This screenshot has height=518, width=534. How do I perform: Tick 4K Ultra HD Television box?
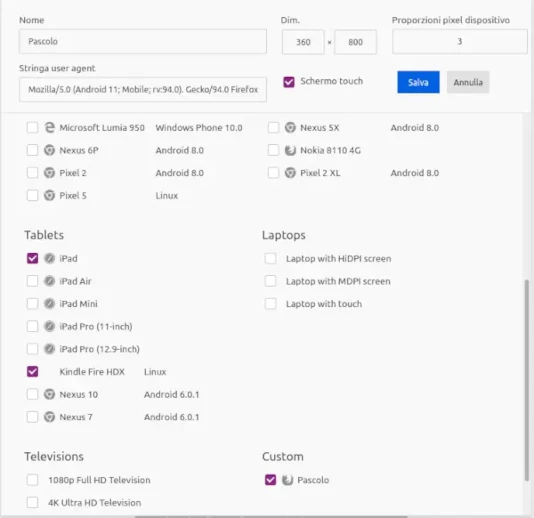point(32,502)
